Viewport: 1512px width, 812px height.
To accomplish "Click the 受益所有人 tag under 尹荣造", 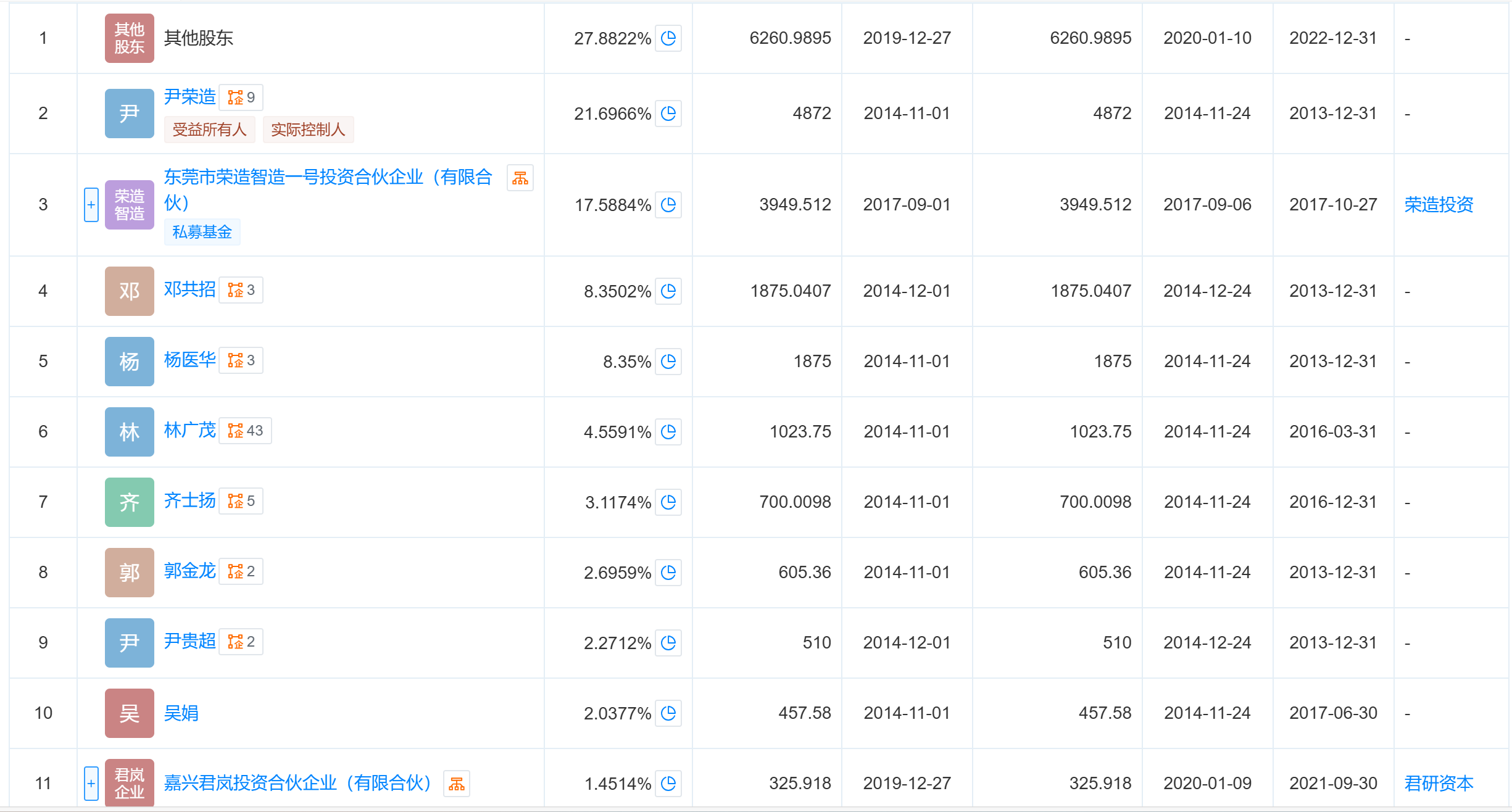I will (x=209, y=130).
